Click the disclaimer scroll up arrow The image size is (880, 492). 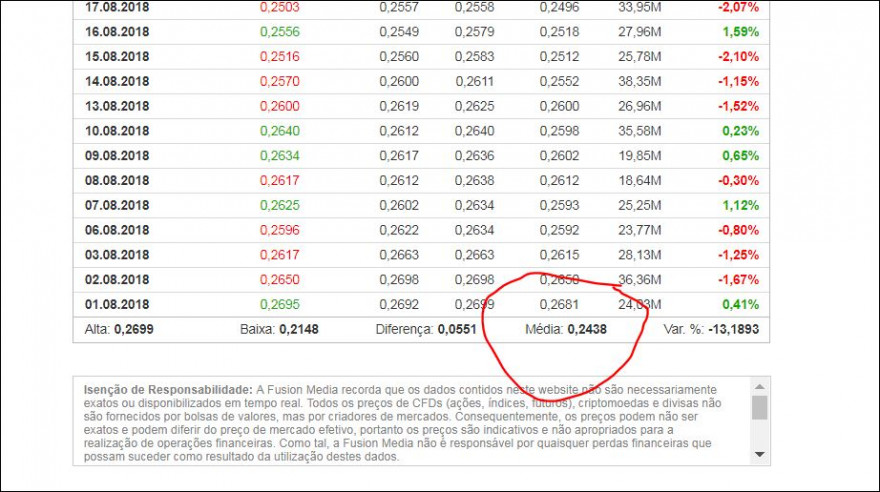pos(759,387)
